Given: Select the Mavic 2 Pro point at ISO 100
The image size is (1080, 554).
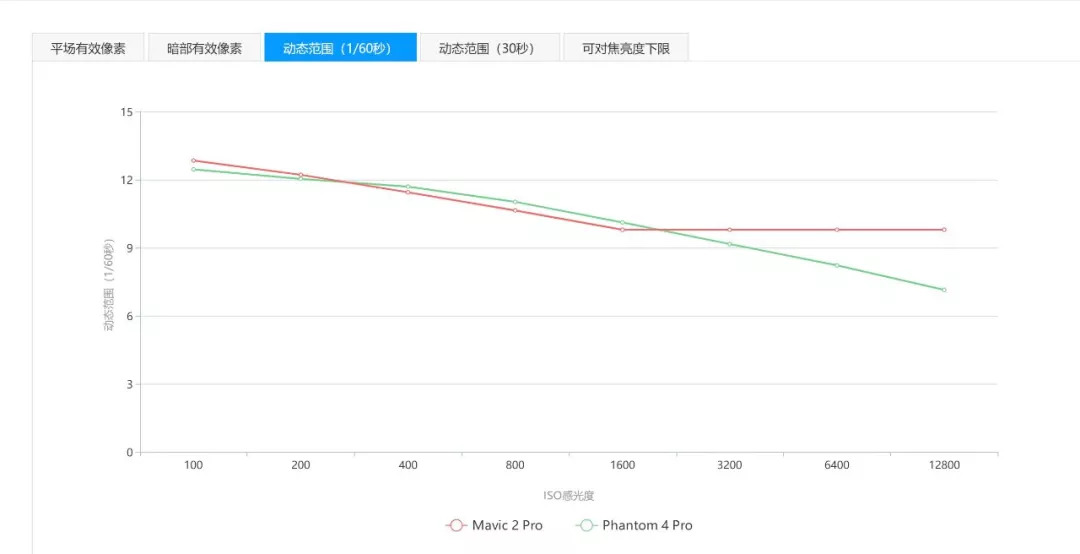Looking at the screenshot, I should tap(193, 160).
